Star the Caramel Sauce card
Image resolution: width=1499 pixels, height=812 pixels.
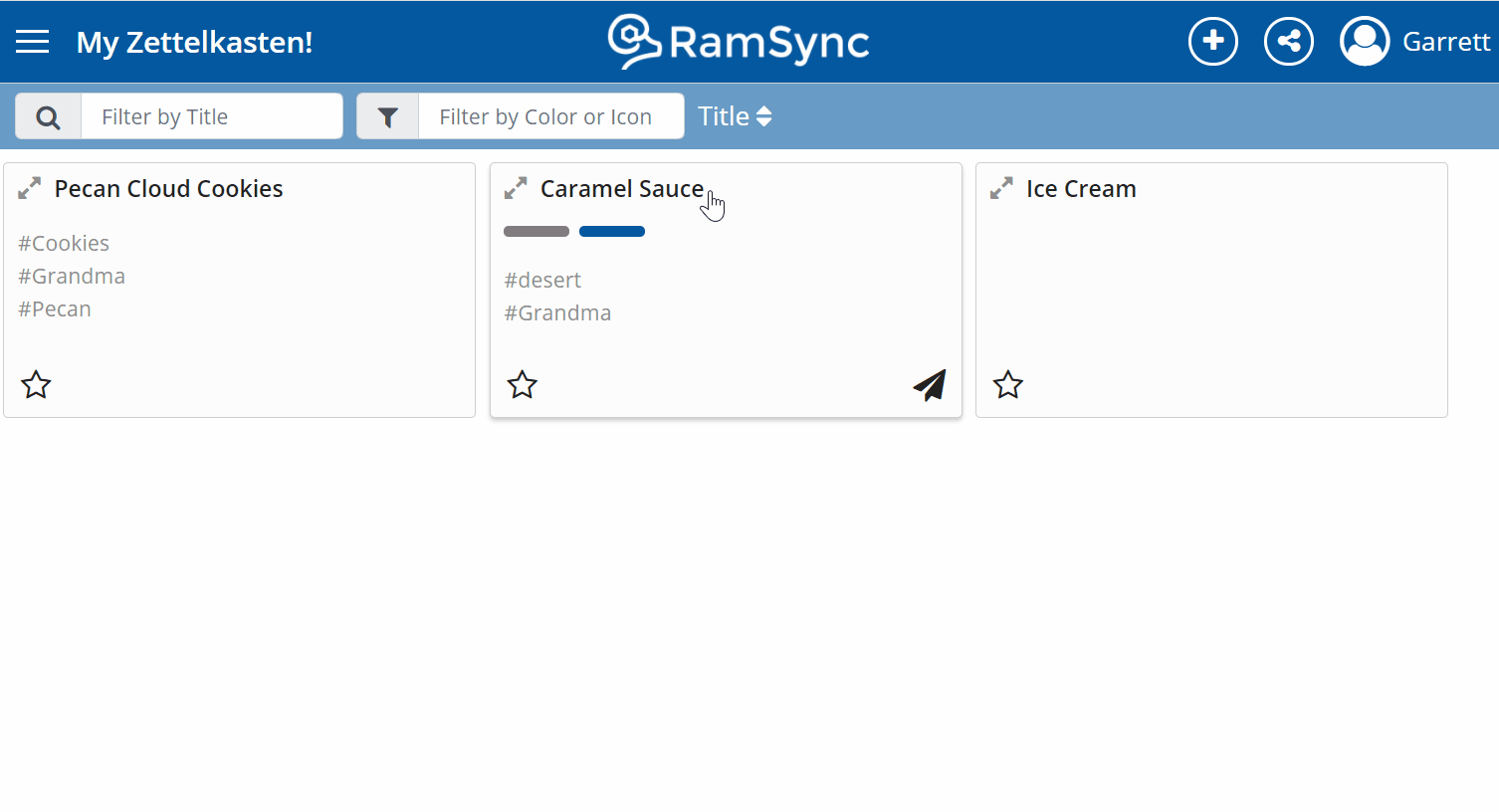523,384
